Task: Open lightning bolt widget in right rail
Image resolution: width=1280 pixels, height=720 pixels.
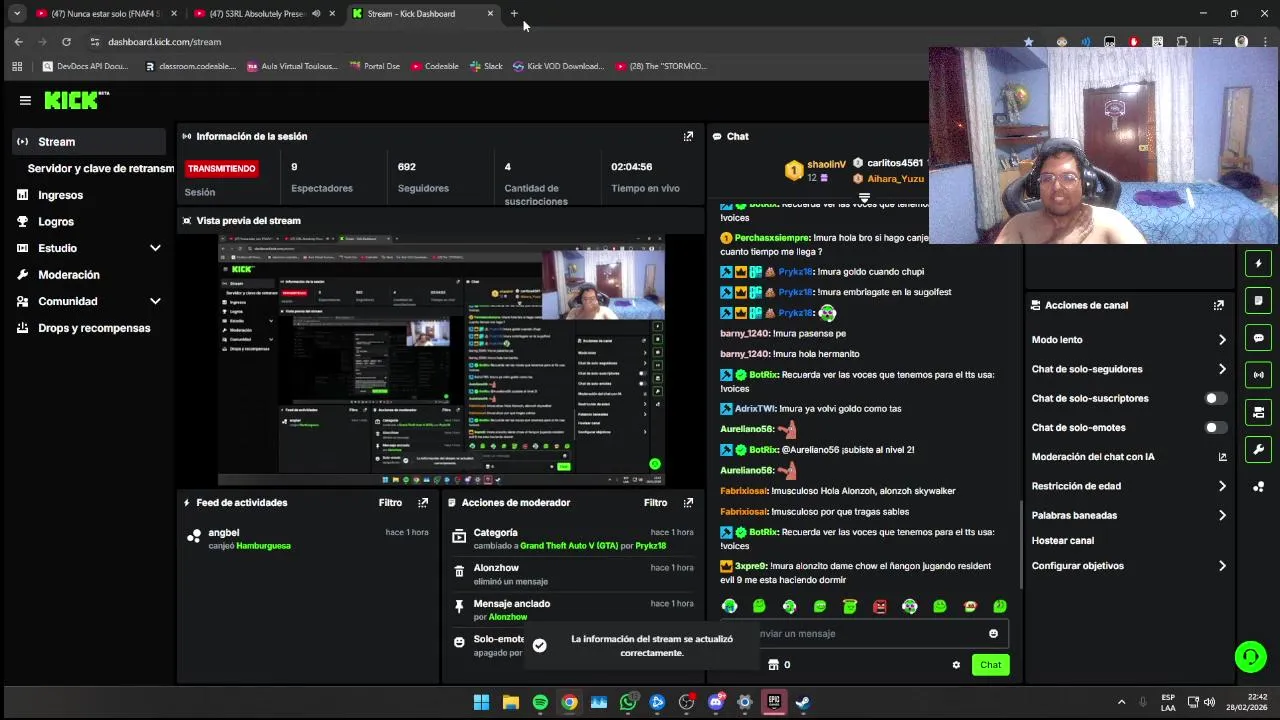Action: point(1259,264)
